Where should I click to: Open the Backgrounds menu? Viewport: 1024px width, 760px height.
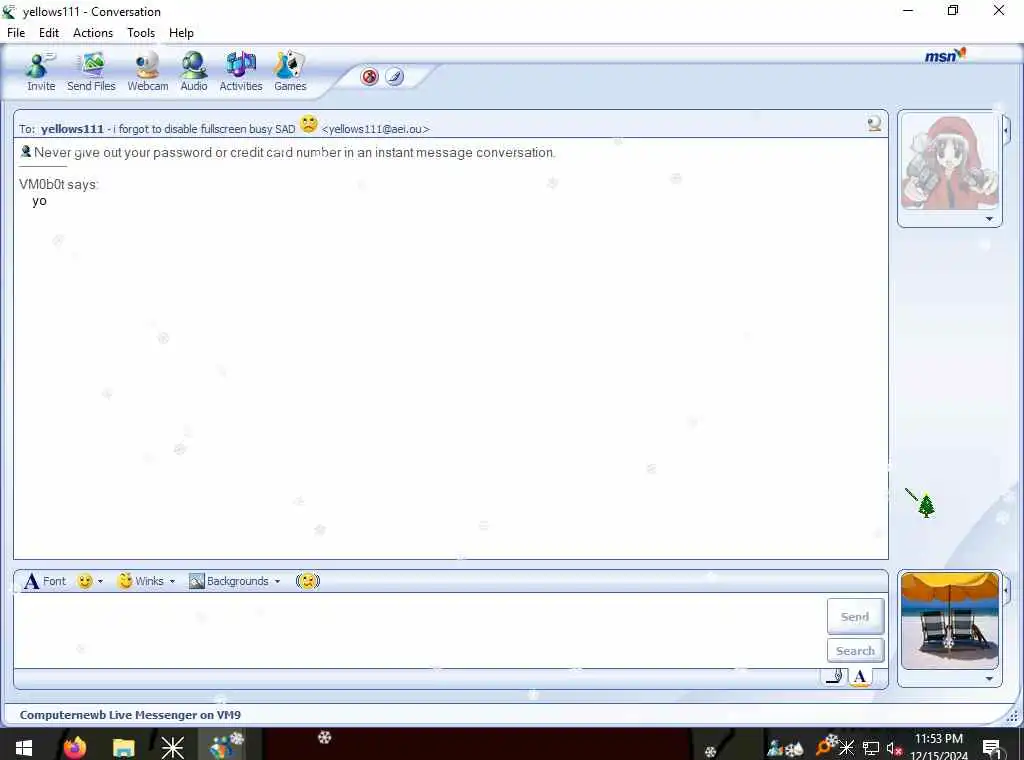tap(234, 581)
